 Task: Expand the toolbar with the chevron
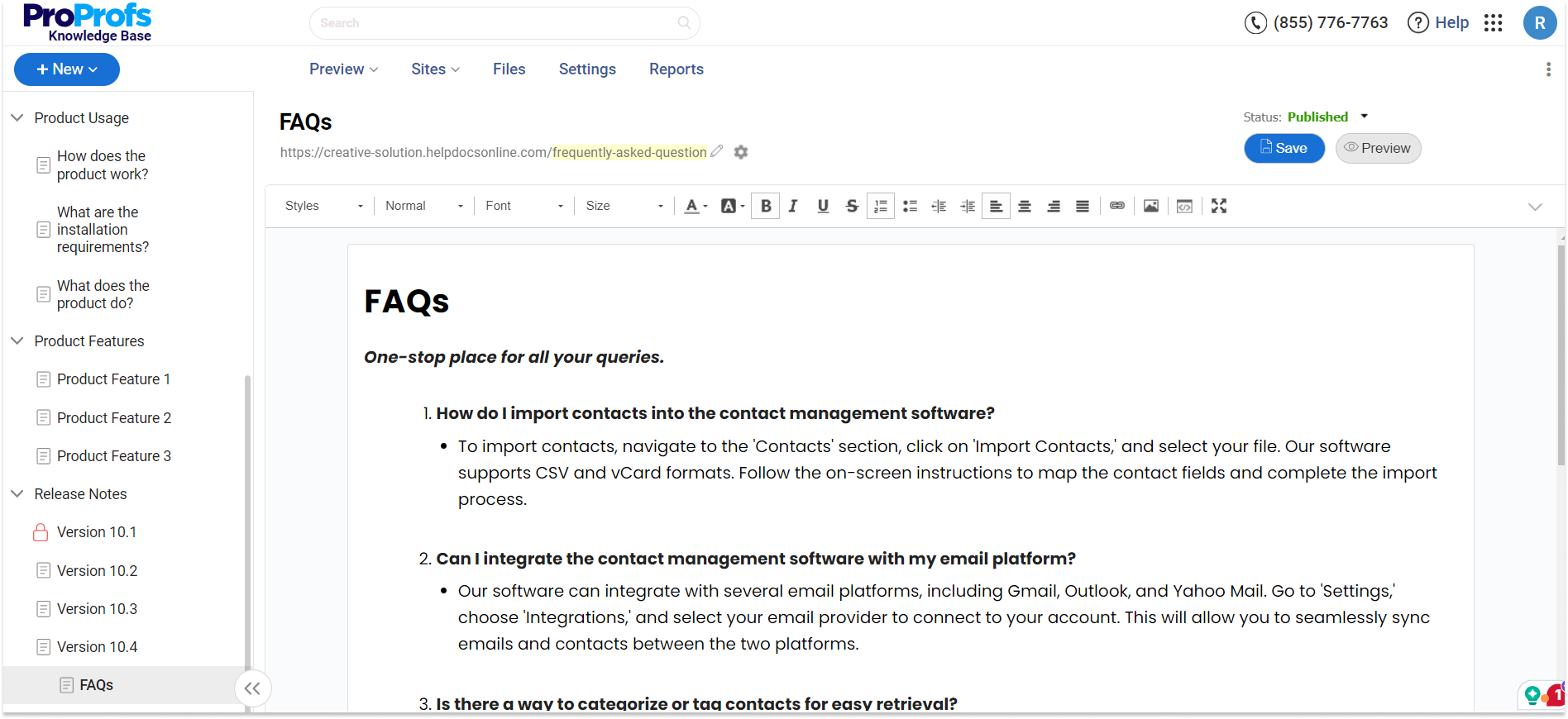pyautogui.click(x=1535, y=207)
